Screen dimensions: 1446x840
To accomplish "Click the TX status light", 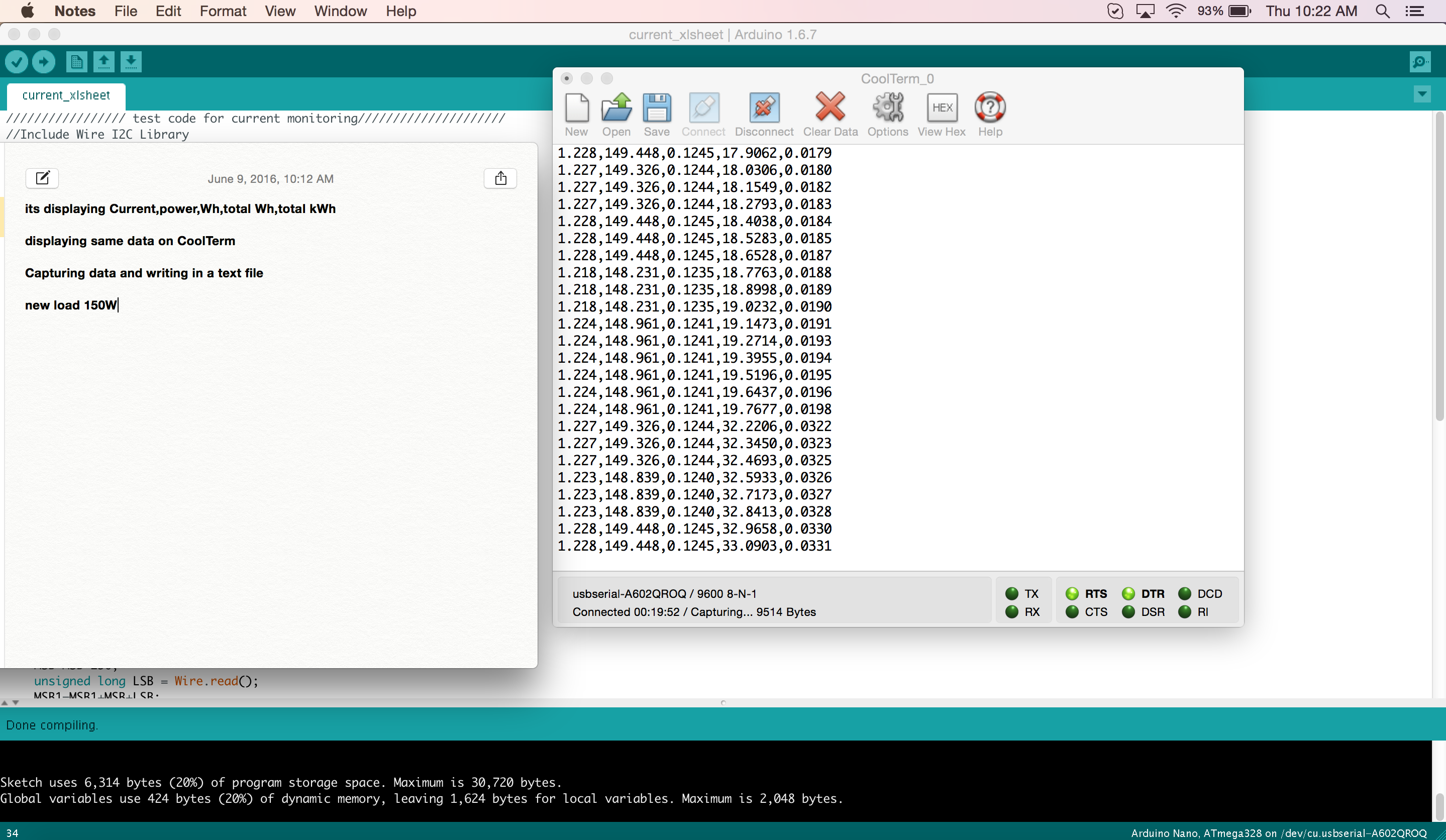I will [1011, 593].
